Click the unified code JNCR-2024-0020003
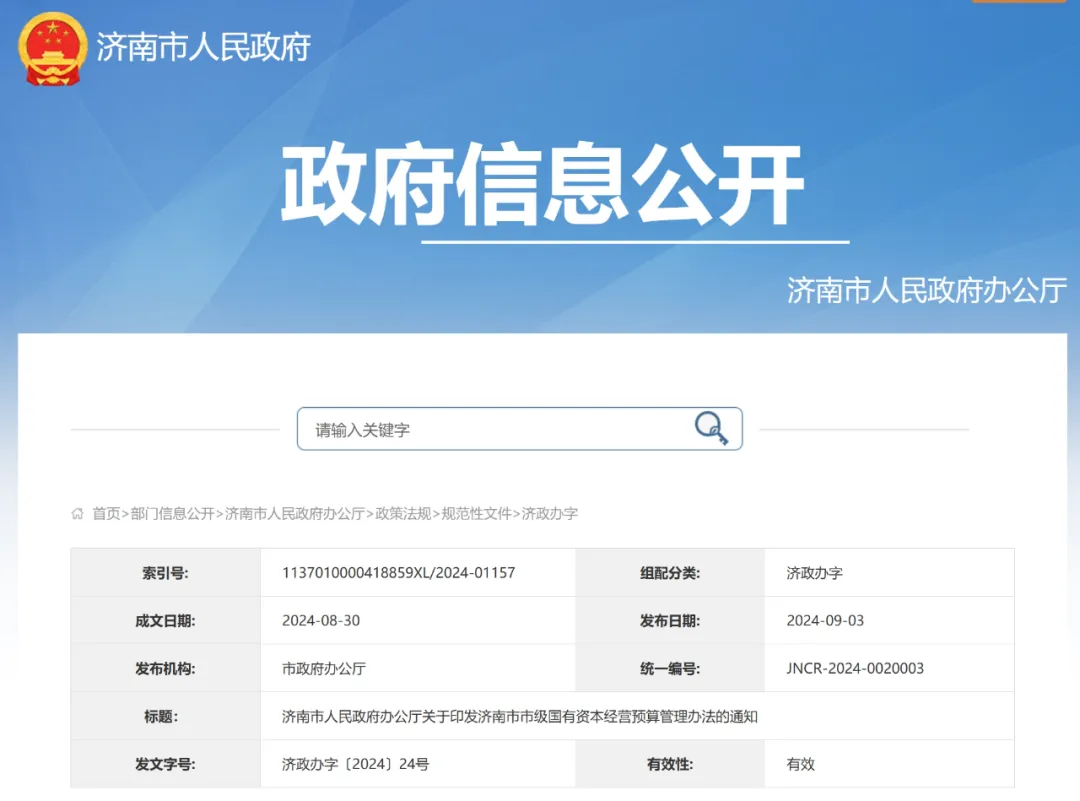The image size is (1080, 801). point(855,669)
